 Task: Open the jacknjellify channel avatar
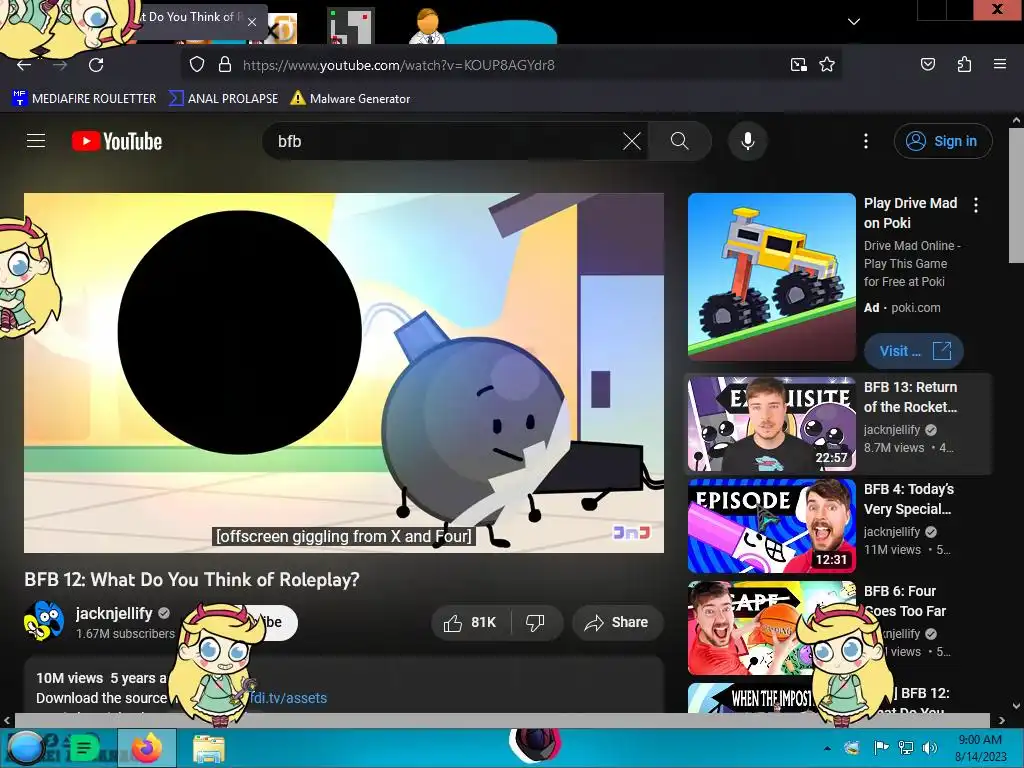coord(44,620)
